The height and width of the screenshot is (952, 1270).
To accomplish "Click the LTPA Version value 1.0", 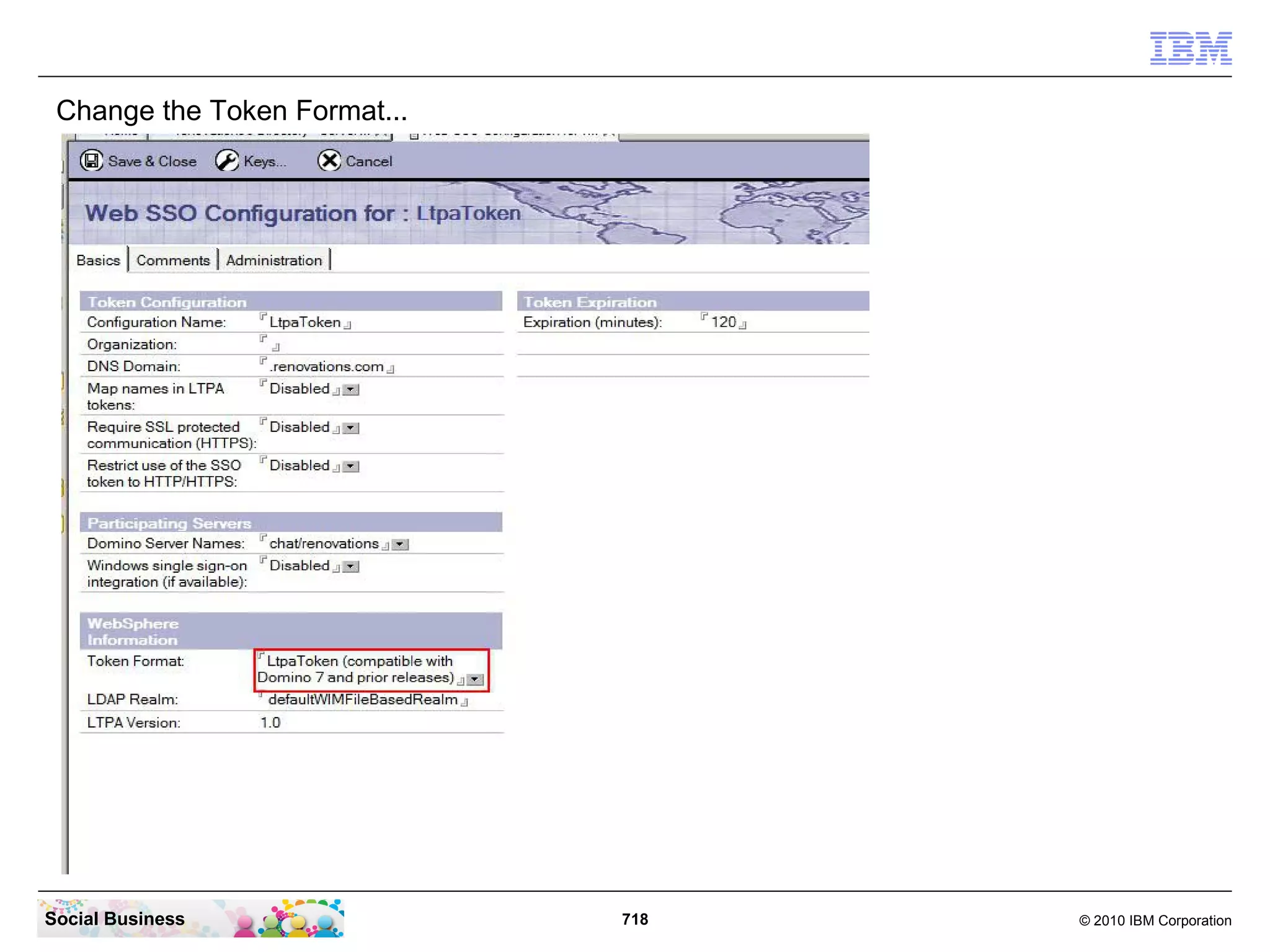I will 270,723.
